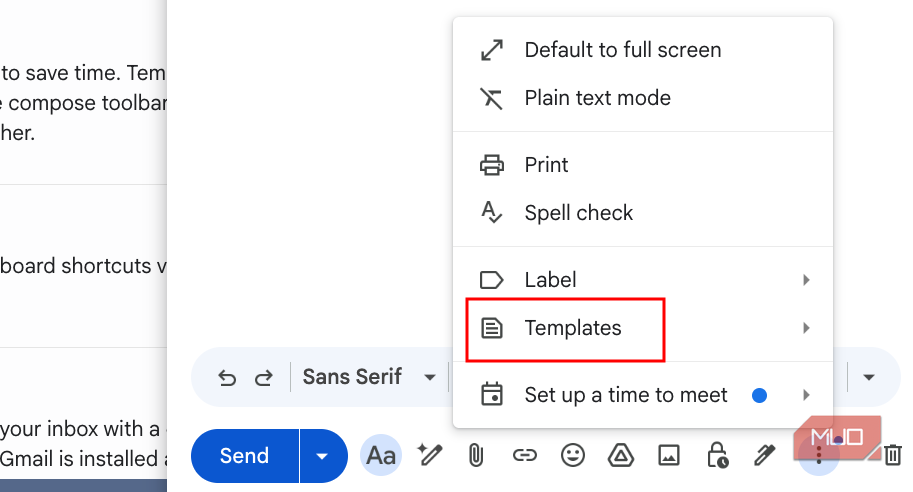Expand more formatting options arrow

pyautogui.click(x=869, y=377)
